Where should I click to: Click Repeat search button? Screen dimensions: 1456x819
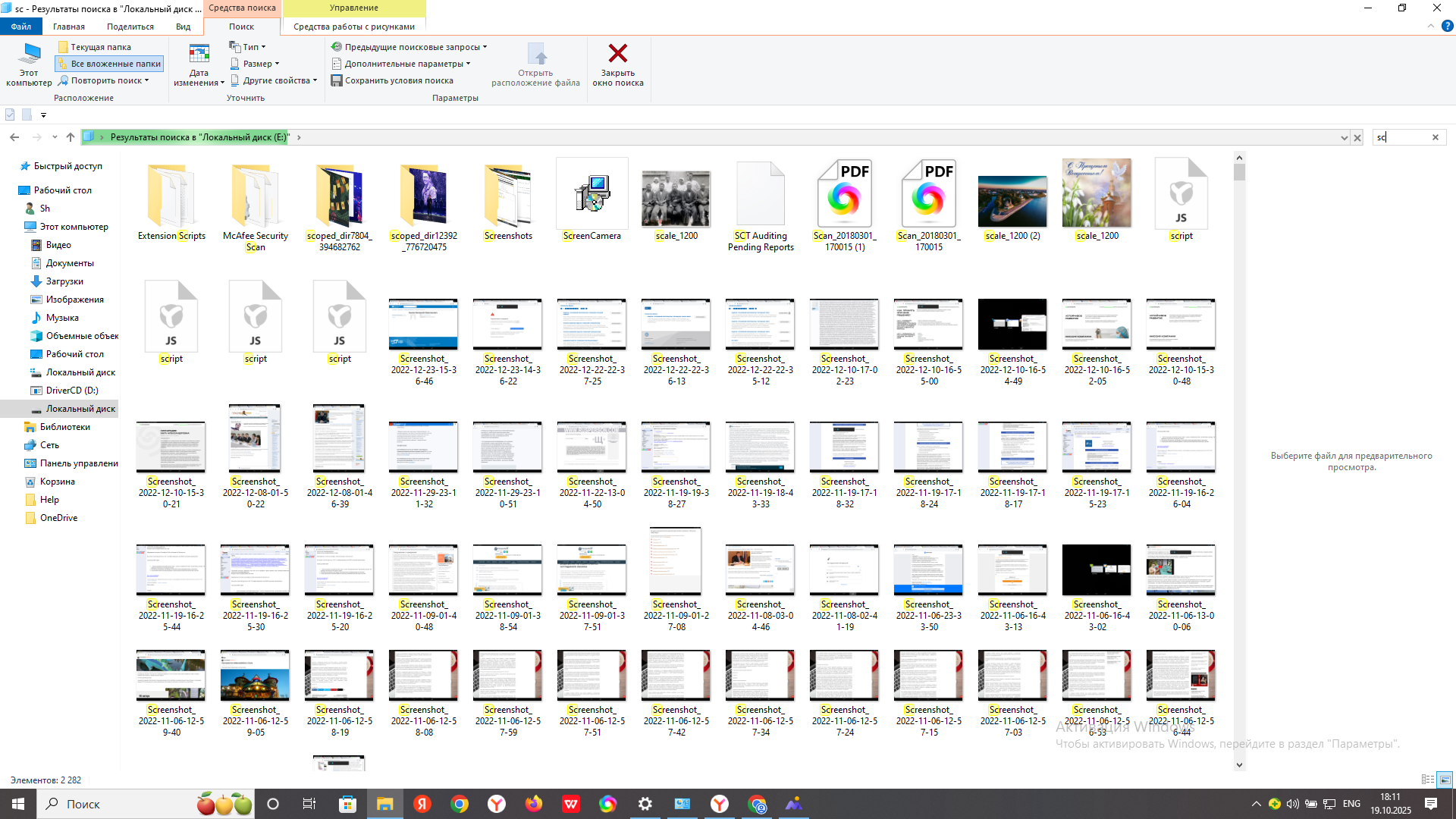click(x=104, y=80)
